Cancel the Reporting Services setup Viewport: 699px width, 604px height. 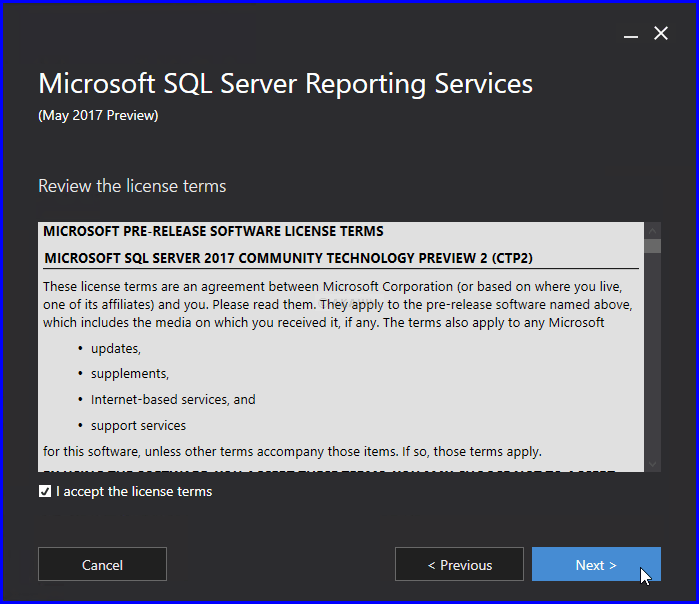click(102, 564)
